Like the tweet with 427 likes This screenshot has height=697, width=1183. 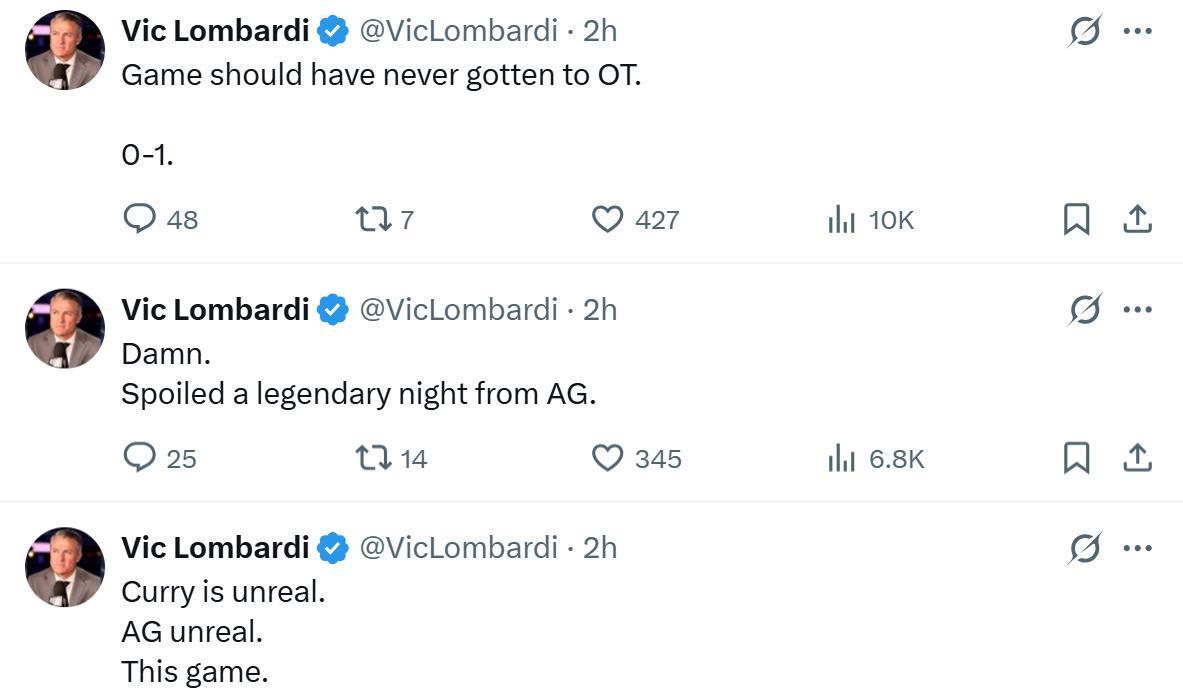(x=608, y=218)
